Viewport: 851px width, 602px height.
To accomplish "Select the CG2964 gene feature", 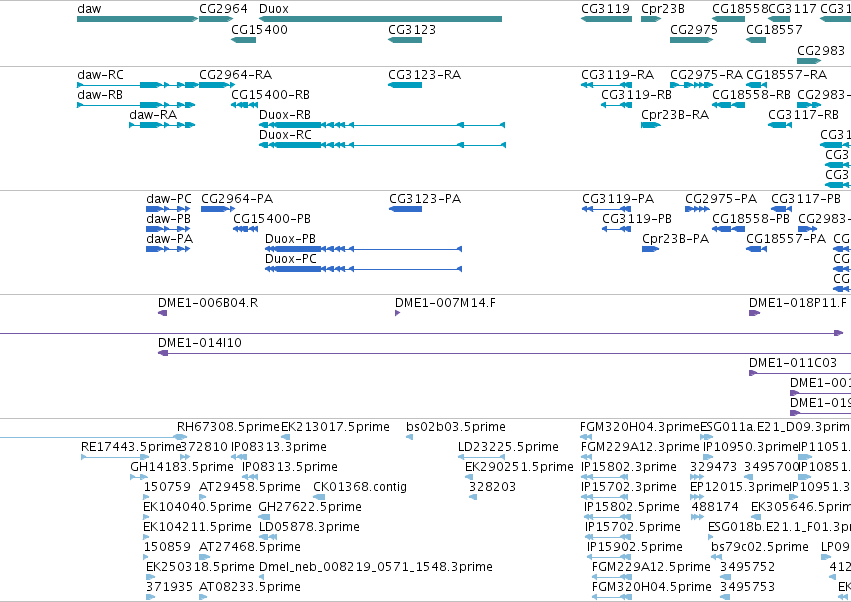I will pos(216,19).
